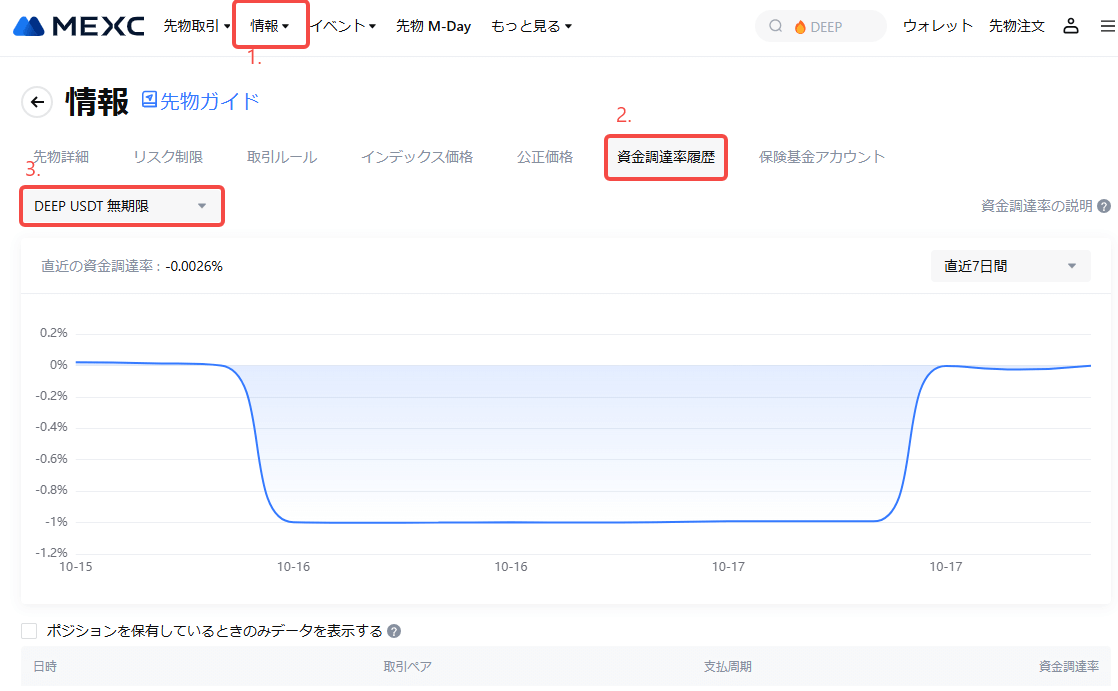Open the 直近7日間 time range dropdown
1118x691 pixels.
(1010, 266)
